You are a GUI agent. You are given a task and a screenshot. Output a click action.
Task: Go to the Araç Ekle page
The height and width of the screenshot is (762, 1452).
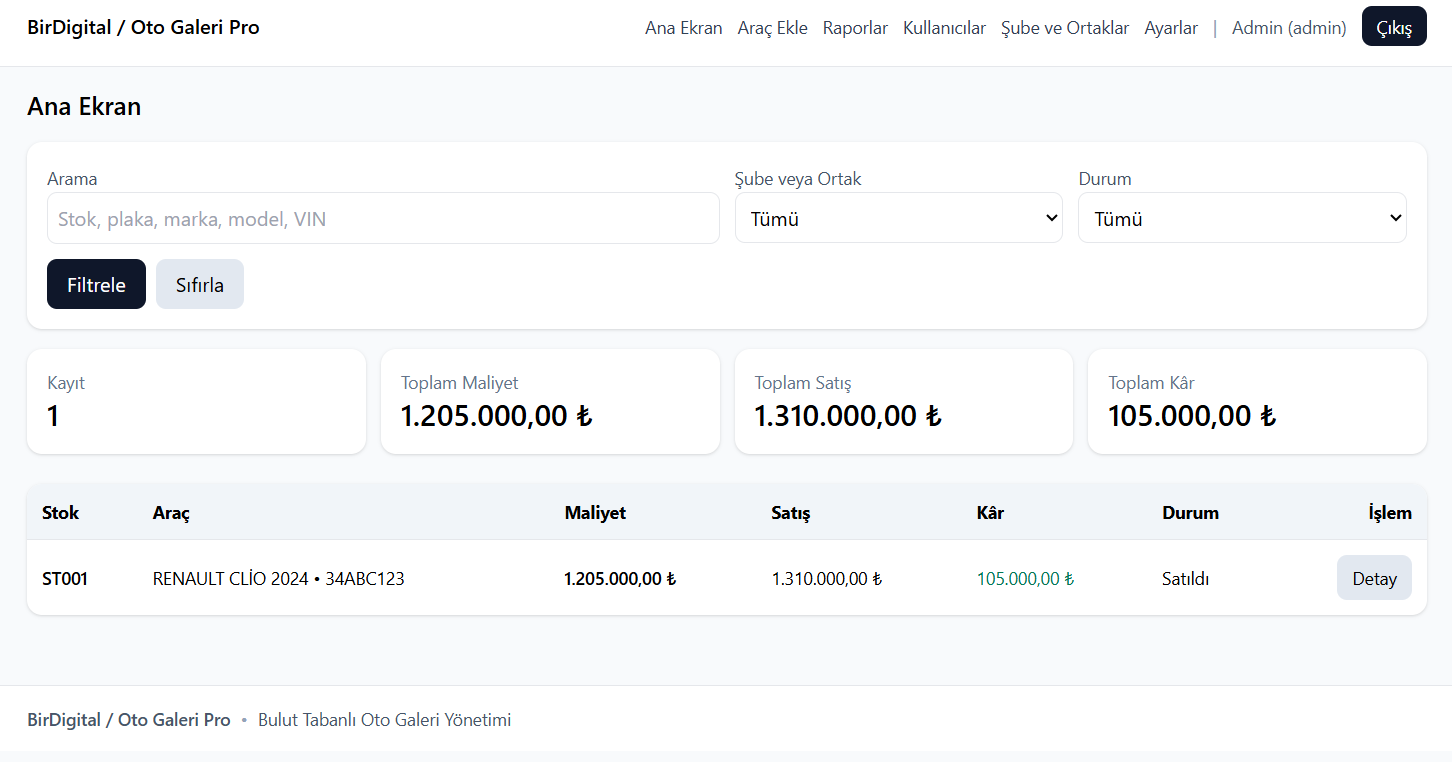pos(772,28)
